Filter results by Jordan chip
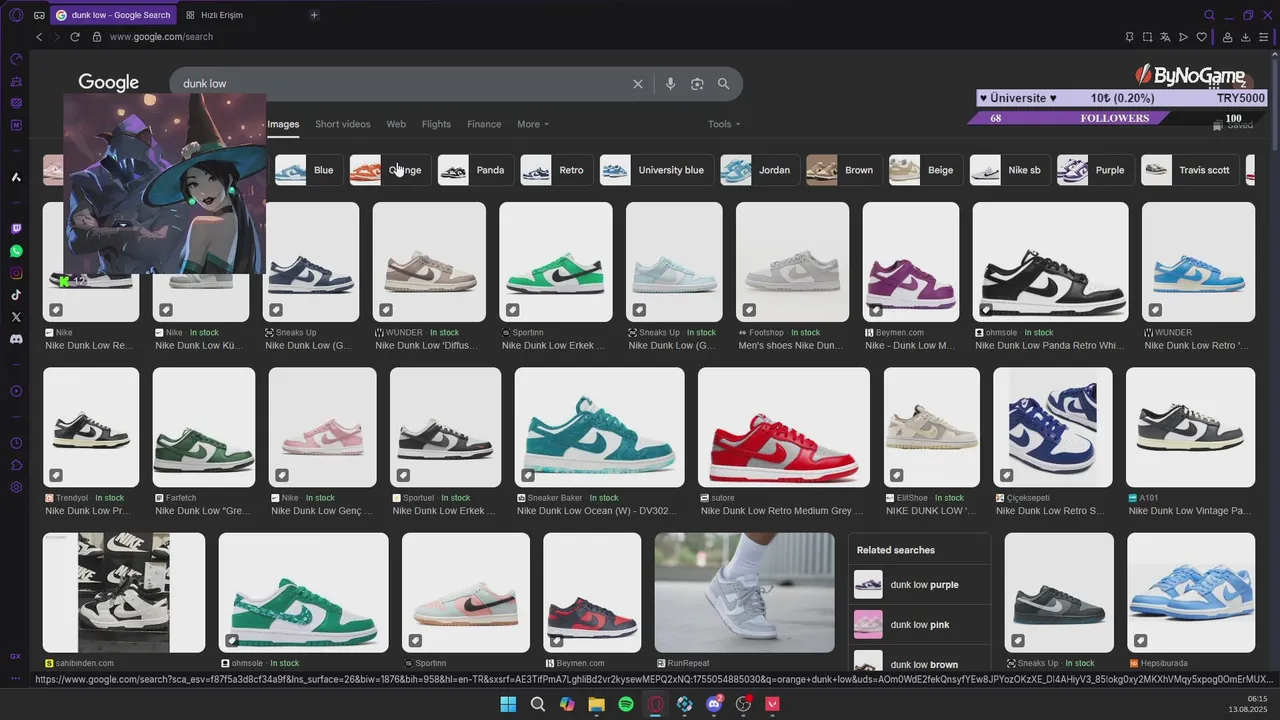This screenshot has width=1280, height=720. click(759, 170)
